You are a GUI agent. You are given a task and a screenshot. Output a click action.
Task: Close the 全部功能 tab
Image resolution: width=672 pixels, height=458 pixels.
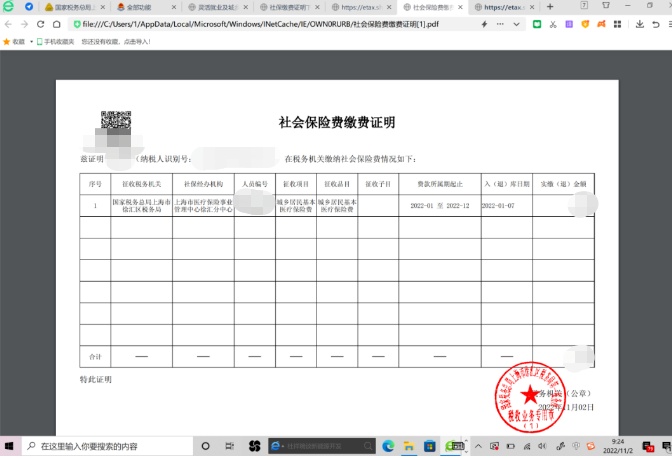[x=174, y=7]
